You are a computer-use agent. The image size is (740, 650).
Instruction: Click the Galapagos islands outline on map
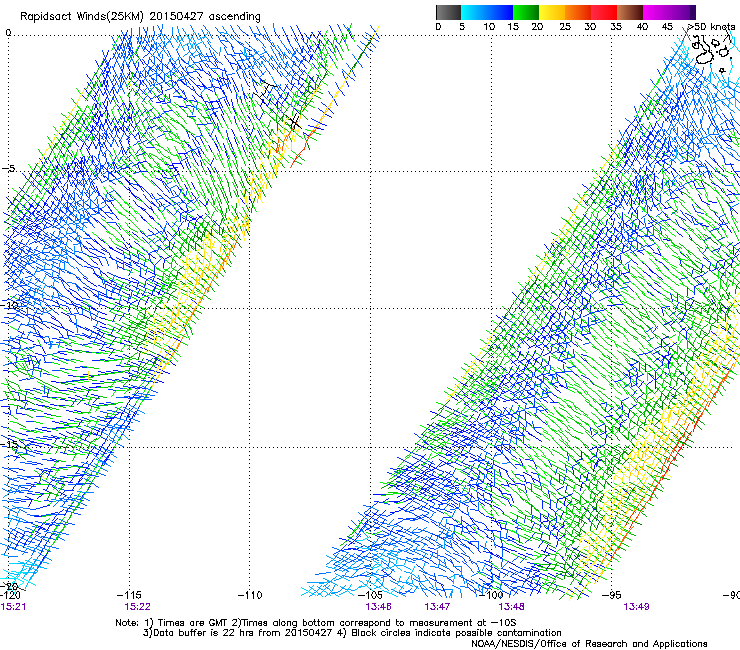(710, 52)
